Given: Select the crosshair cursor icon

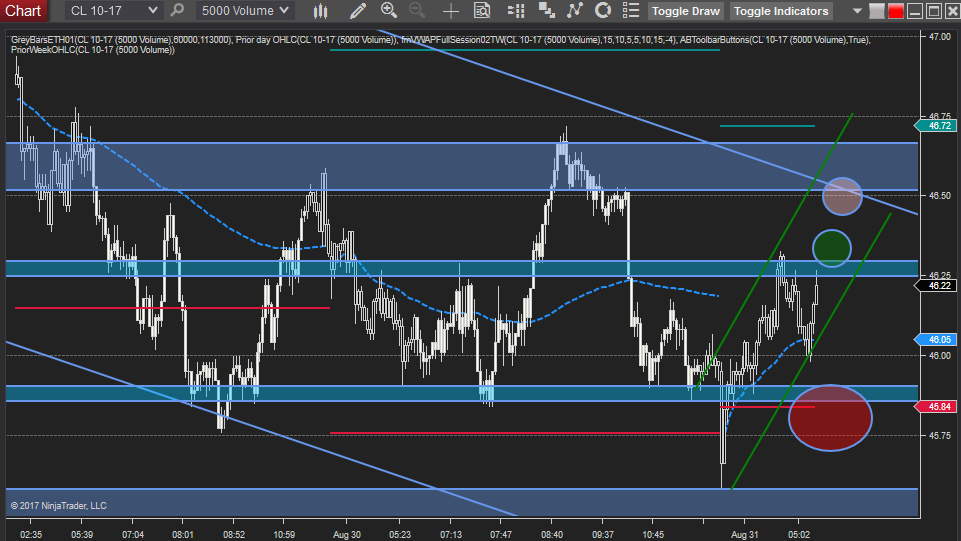Looking at the screenshot, I should tap(450, 10).
